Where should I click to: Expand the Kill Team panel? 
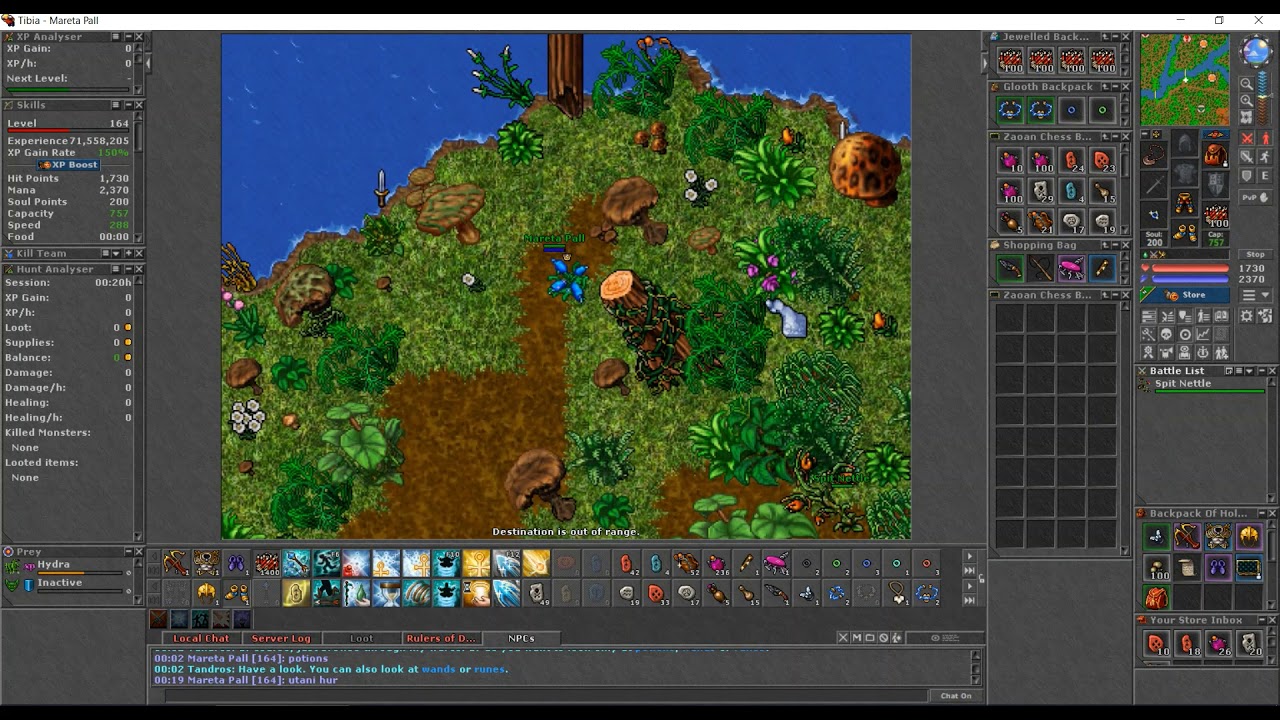tap(129, 253)
